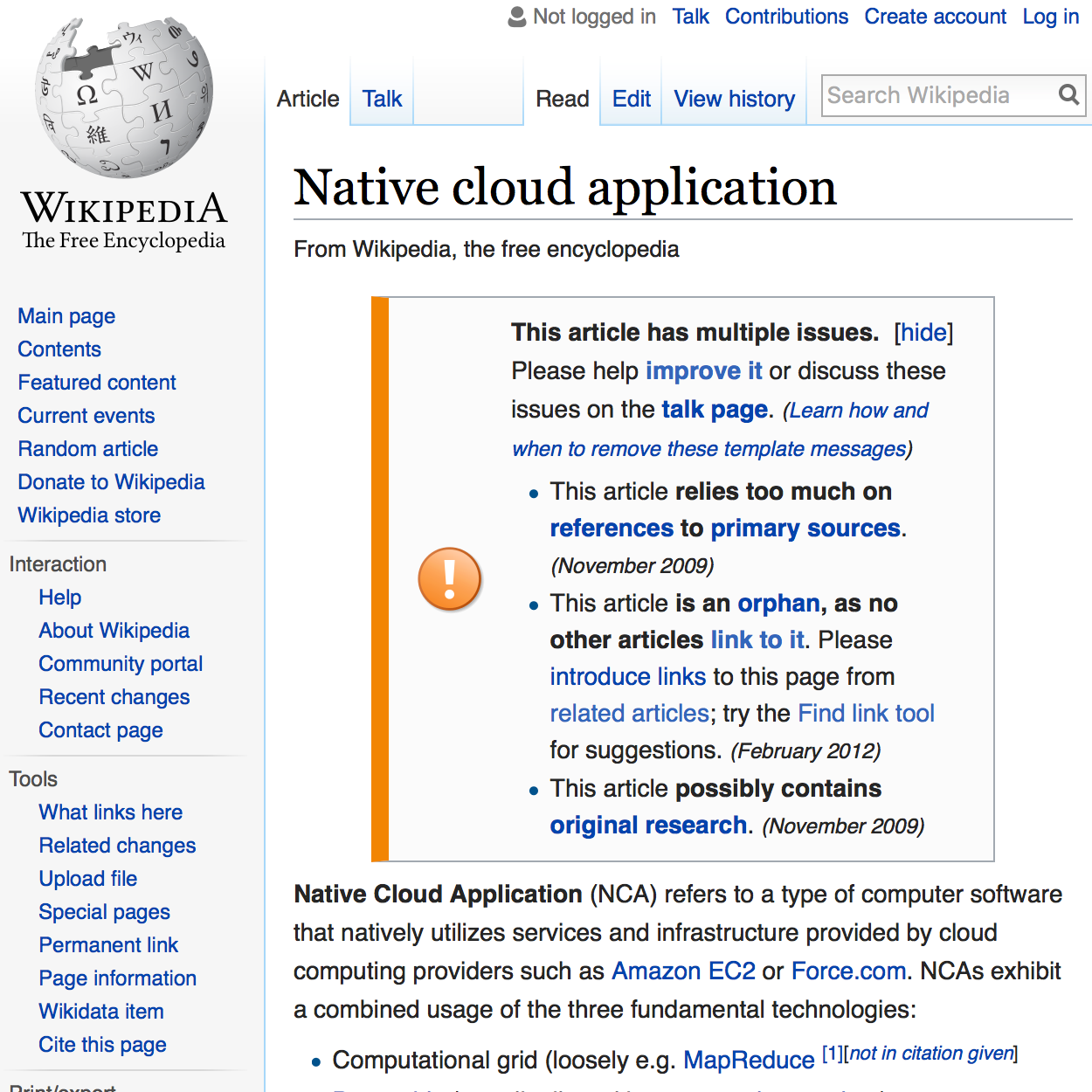1092x1092 pixels.
Task: Open the Find link tool
Action: point(866,713)
